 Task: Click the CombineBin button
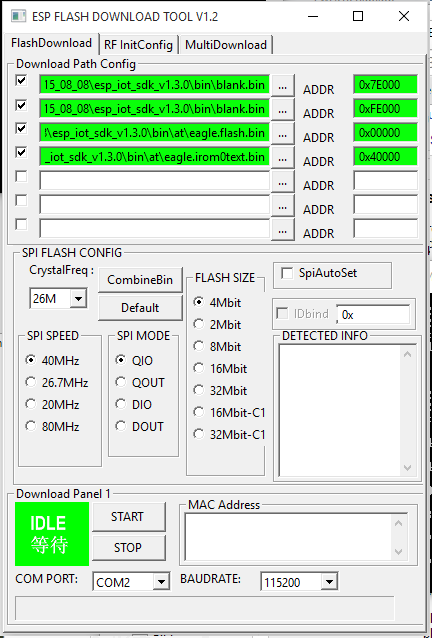(x=140, y=280)
